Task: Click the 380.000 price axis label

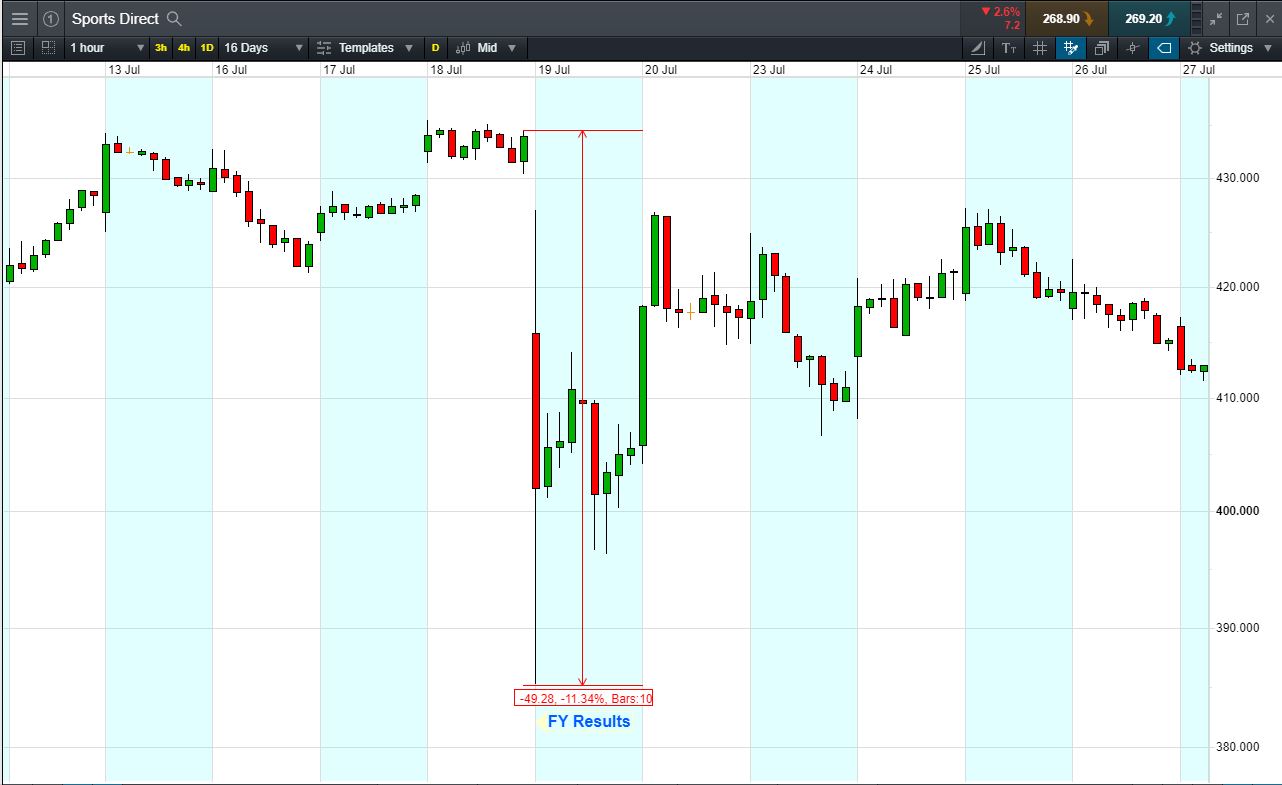Action: coord(1238,747)
